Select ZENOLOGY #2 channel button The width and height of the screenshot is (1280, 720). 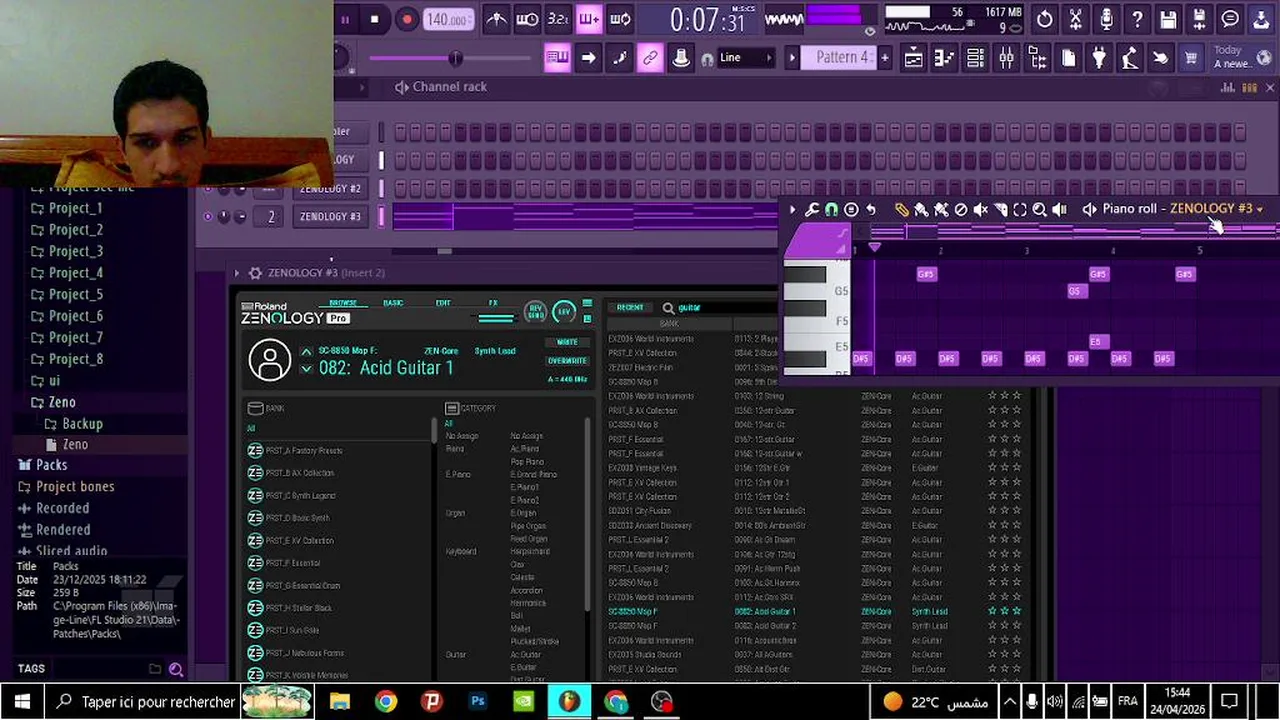tap(330, 188)
